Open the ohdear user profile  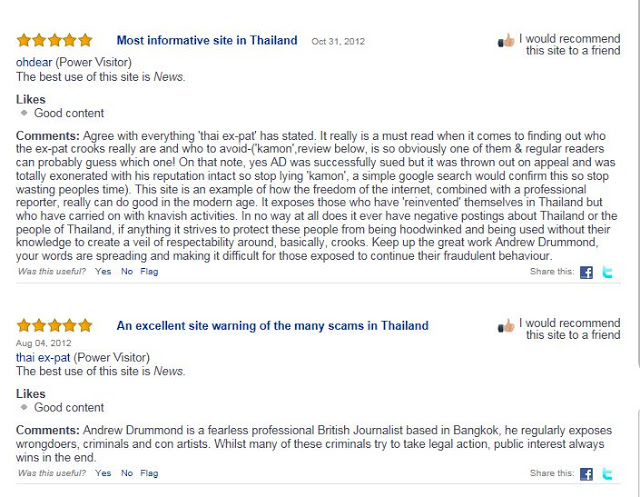click(34, 62)
